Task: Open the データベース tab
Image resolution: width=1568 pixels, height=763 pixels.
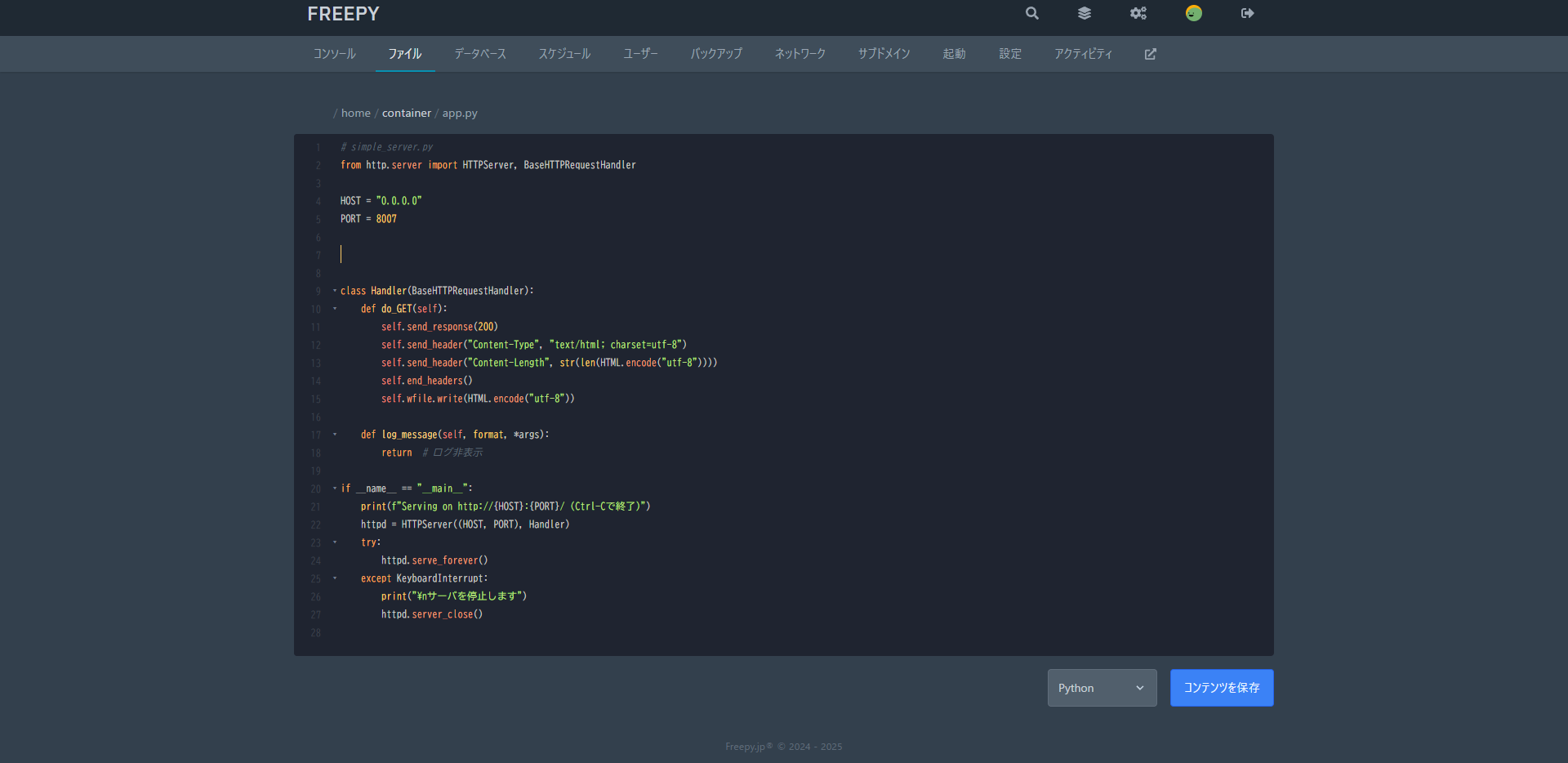Action: click(480, 54)
